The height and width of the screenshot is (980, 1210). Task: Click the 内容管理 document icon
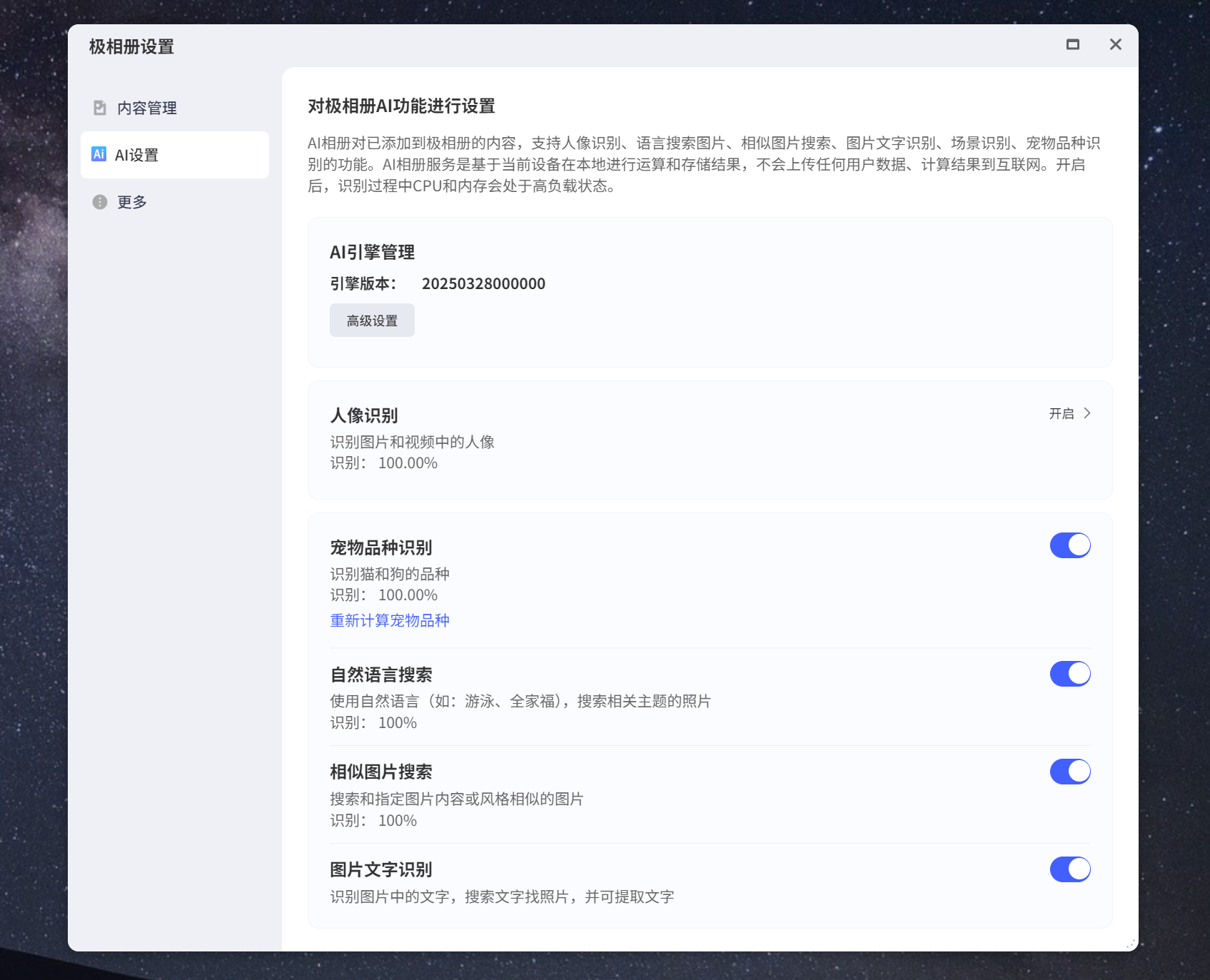100,108
